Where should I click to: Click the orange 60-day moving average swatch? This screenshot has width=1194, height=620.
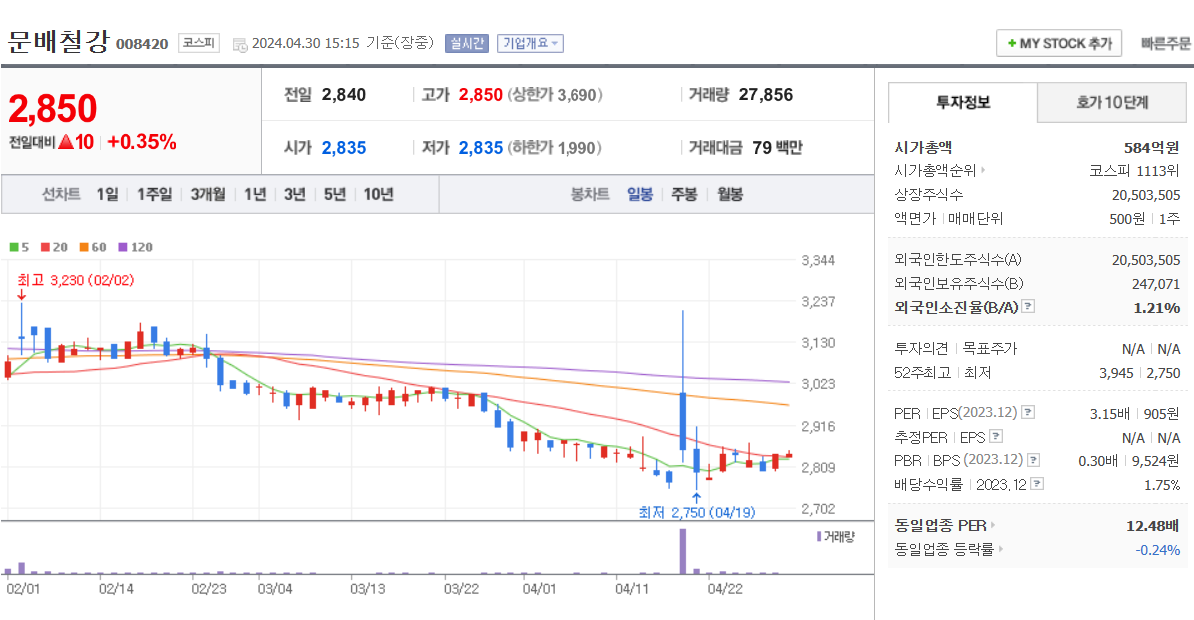[x=84, y=248]
